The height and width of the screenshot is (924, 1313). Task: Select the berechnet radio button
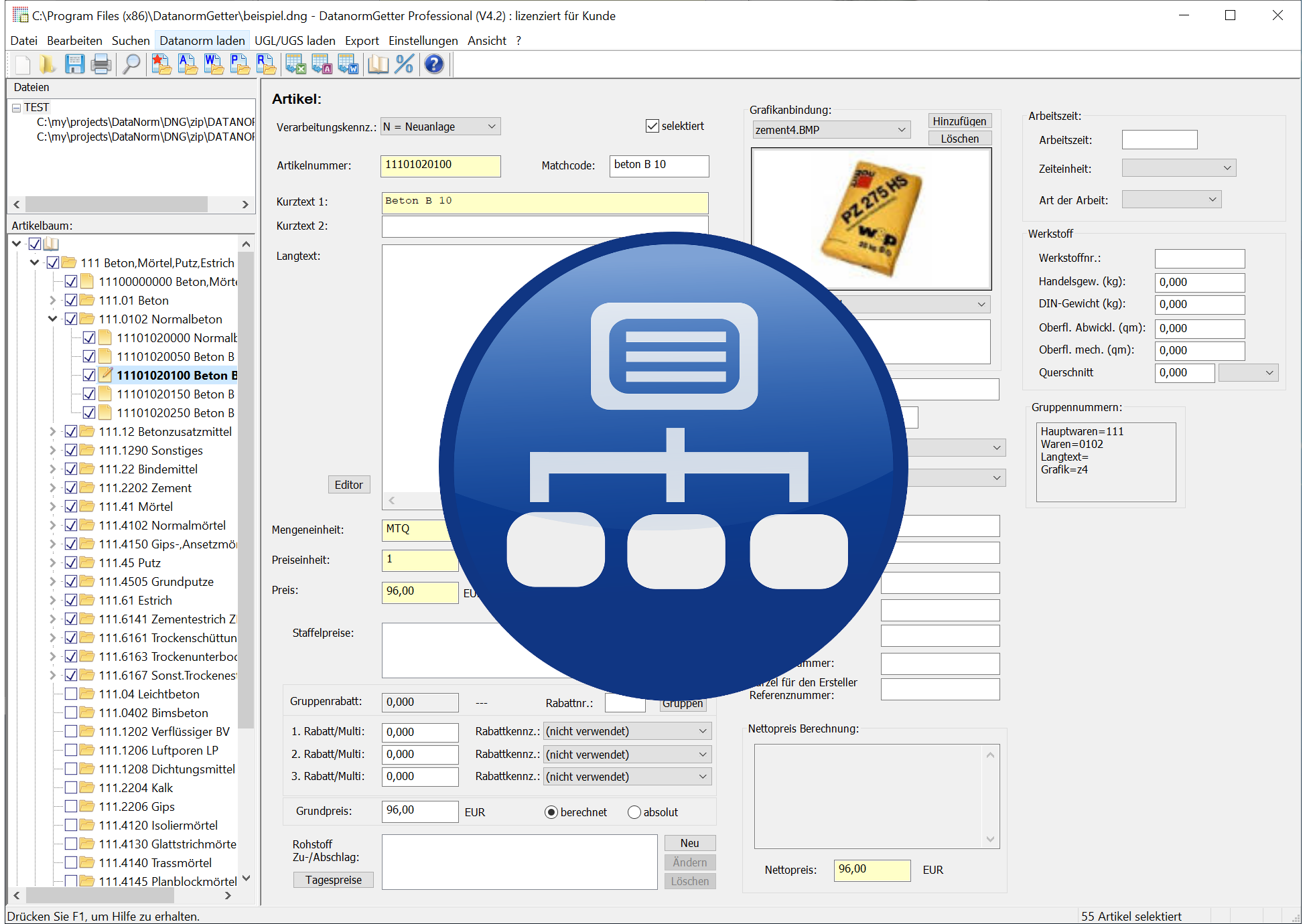point(551,812)
